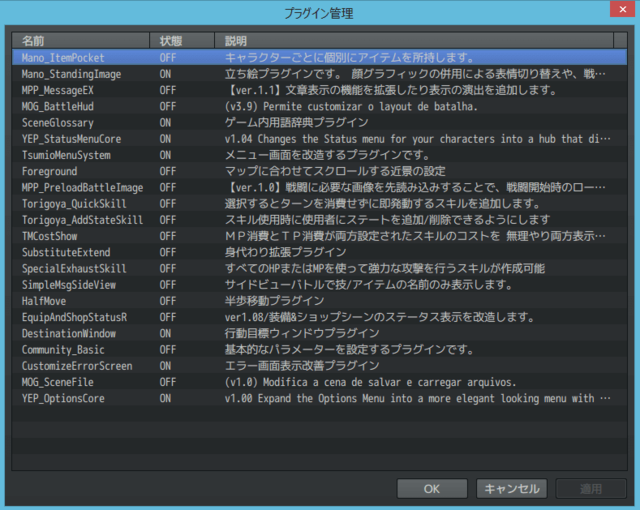640x510 pixels.
Task: Select the SceneGlossary plugin row
Action: (x=320, y=122)
